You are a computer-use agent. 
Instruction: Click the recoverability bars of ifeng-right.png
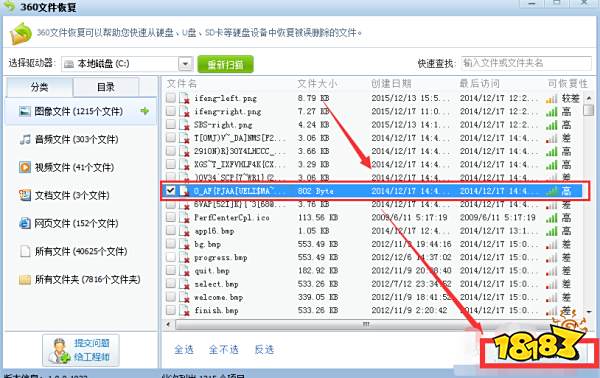click(x=551, y=112)
